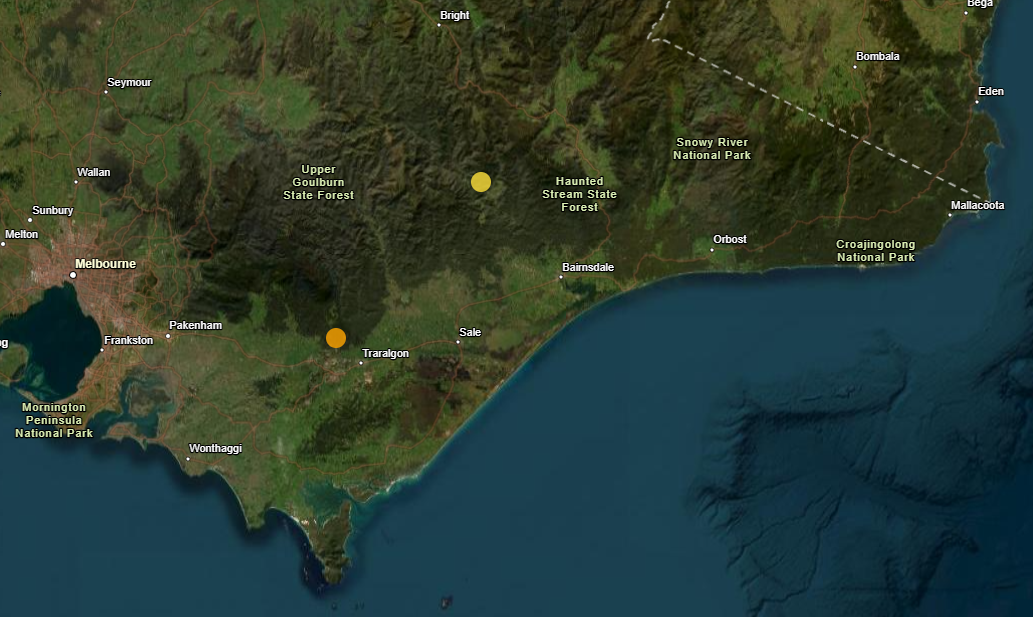Select the Upper Goulburn State Forest label
The image size is (1033, 617).
pyautogui.click(x=319, y=182)
